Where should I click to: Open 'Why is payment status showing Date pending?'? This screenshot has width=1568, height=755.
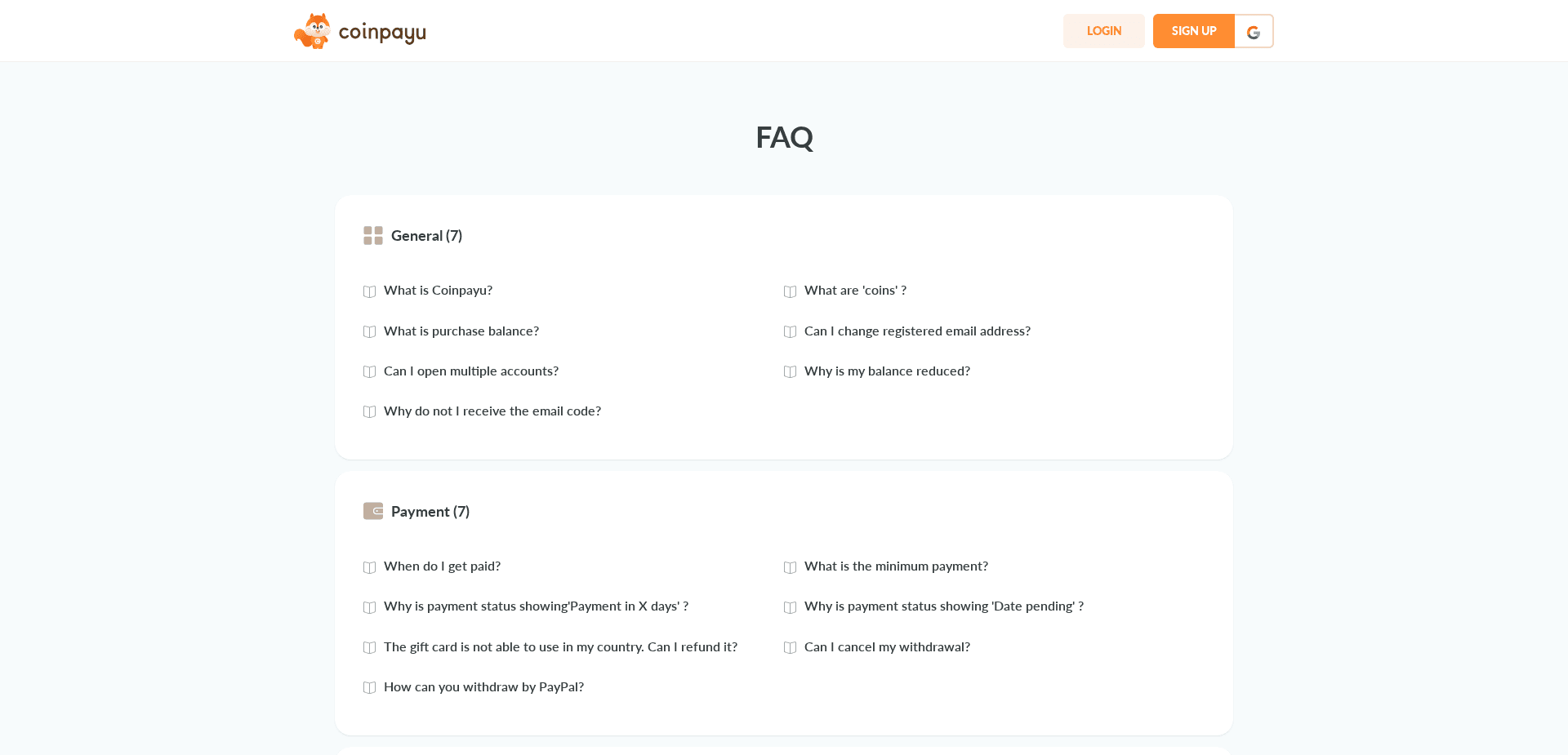(x=943, y=606)
